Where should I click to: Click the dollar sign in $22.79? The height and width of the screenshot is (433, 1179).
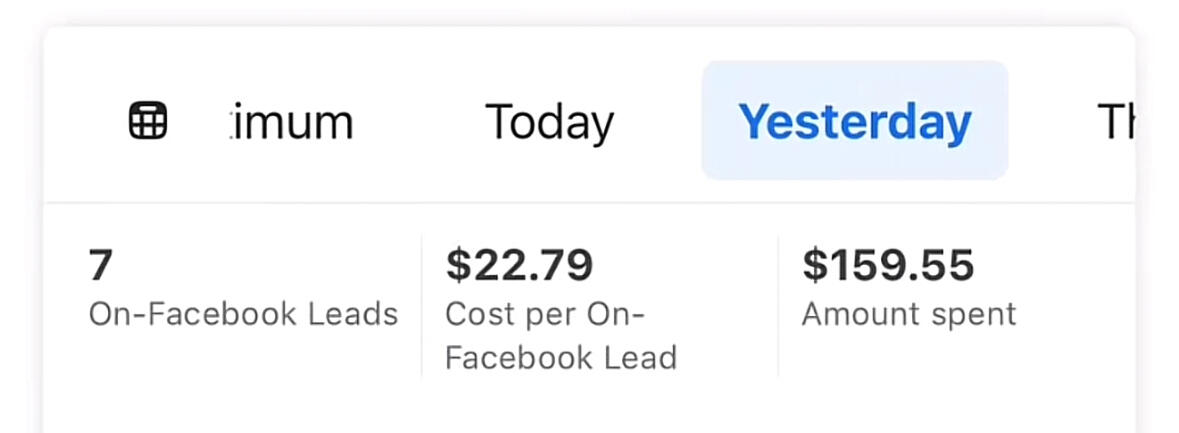[458, 265]
